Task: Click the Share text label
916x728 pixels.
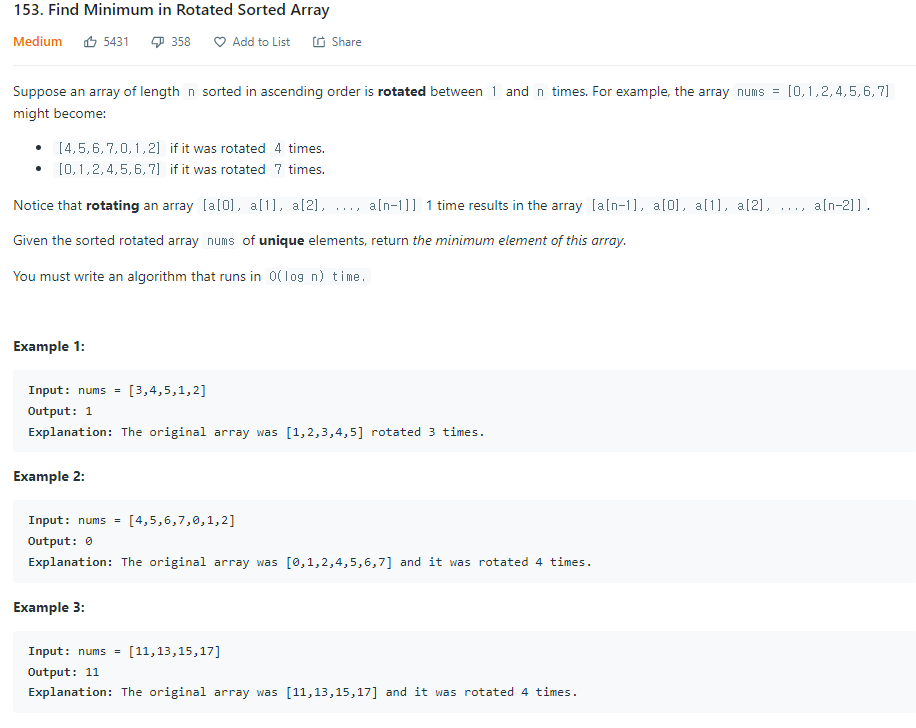Action: pos(345,42)
